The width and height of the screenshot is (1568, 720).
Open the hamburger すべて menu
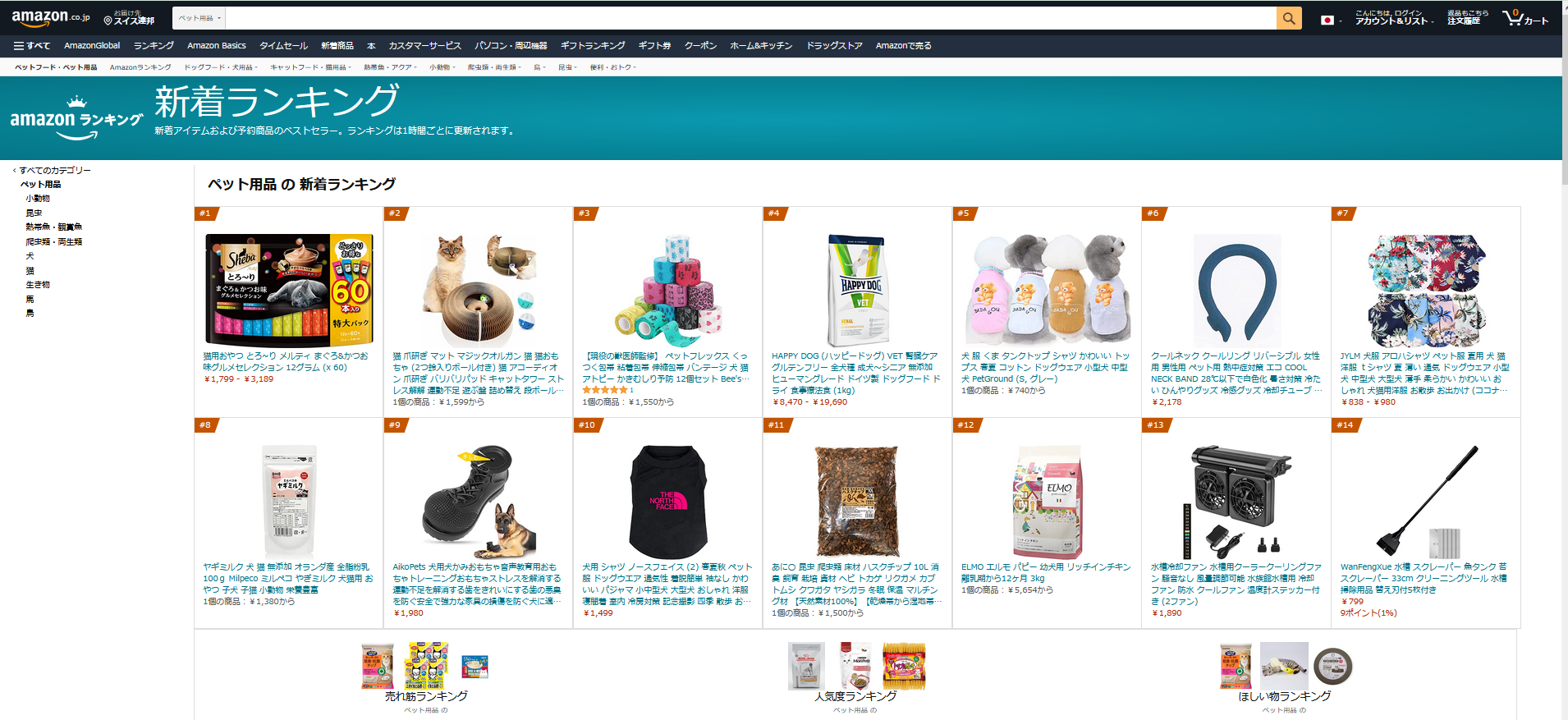point(32,46)
